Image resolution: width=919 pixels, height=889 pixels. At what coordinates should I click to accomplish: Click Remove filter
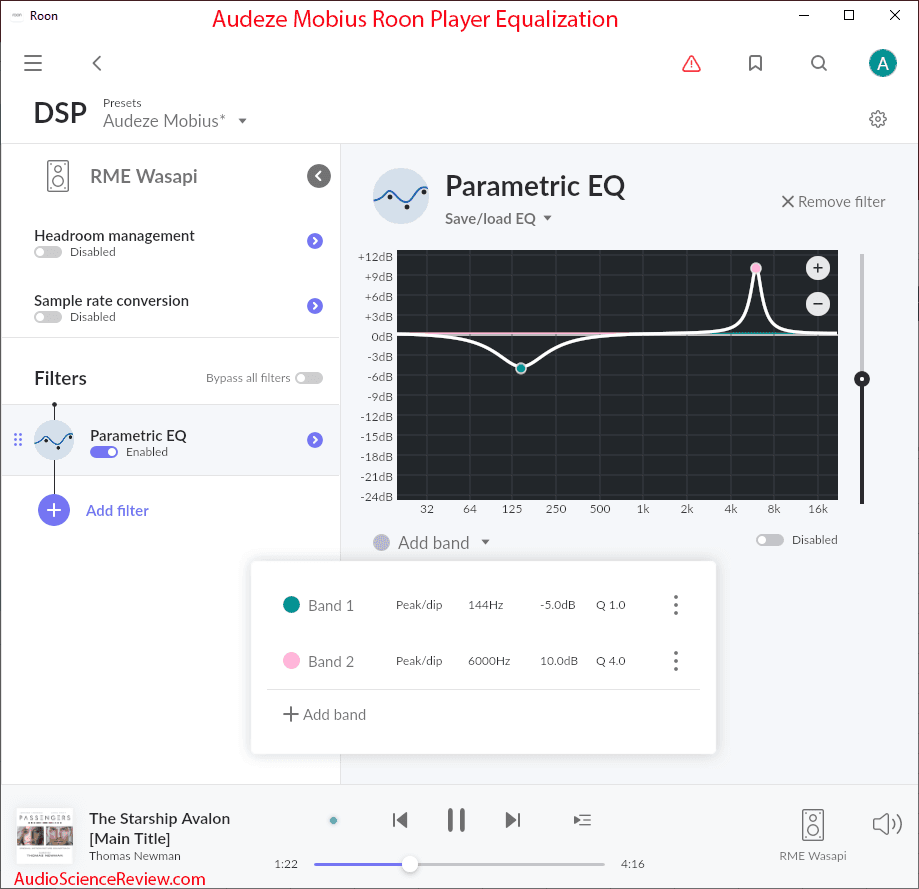click(833, 202)
